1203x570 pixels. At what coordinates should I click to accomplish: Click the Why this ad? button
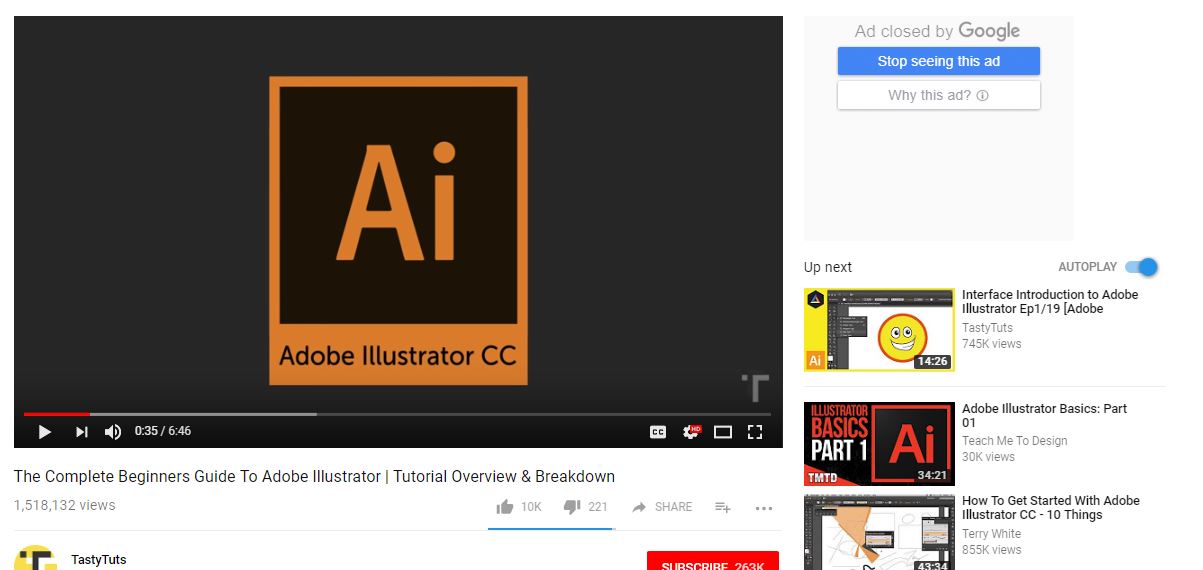(x=939, y=95)
